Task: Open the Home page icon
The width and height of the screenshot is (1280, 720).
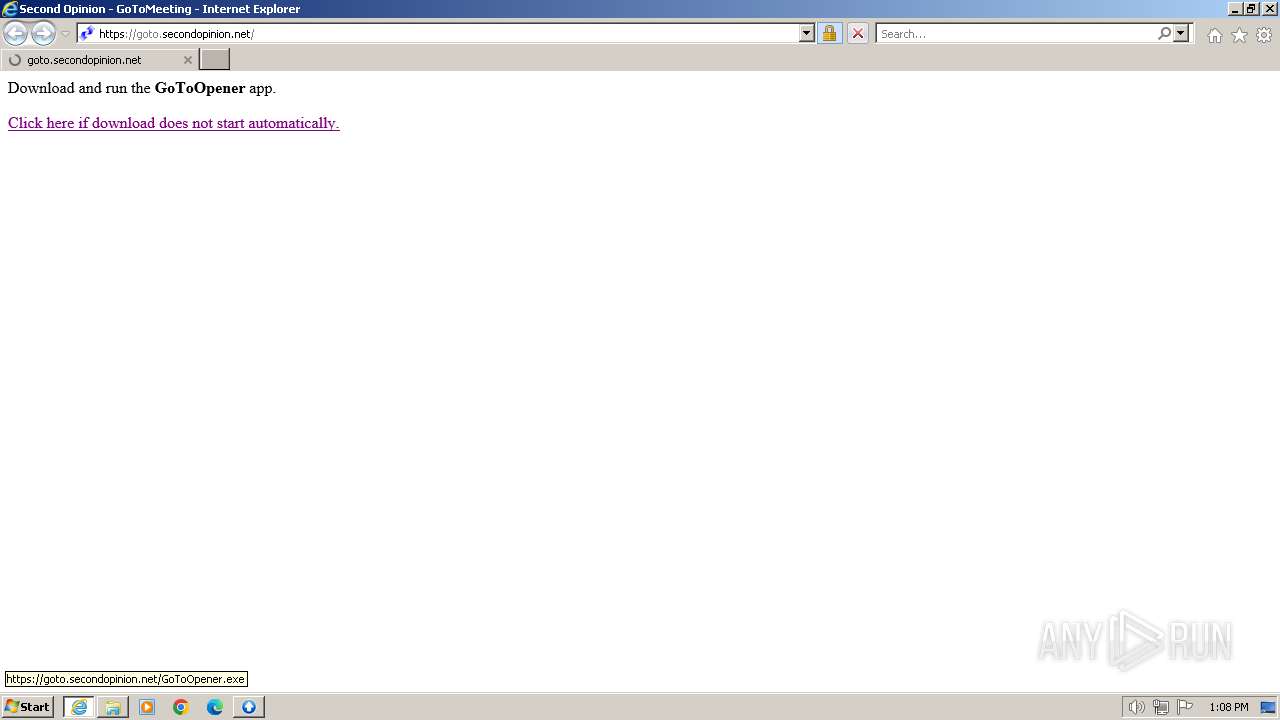Action: 1214,35
